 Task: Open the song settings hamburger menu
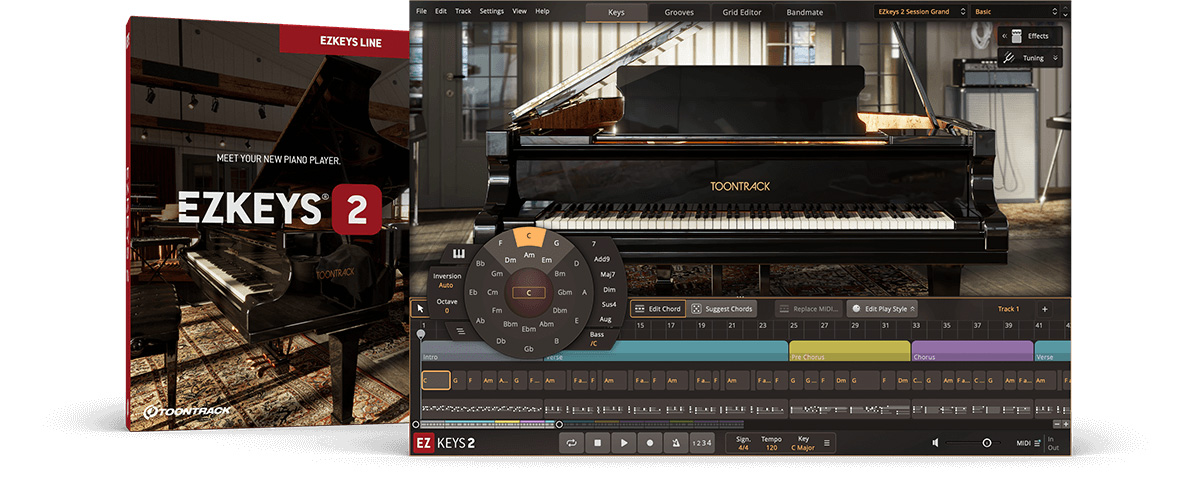pos(826,442)
